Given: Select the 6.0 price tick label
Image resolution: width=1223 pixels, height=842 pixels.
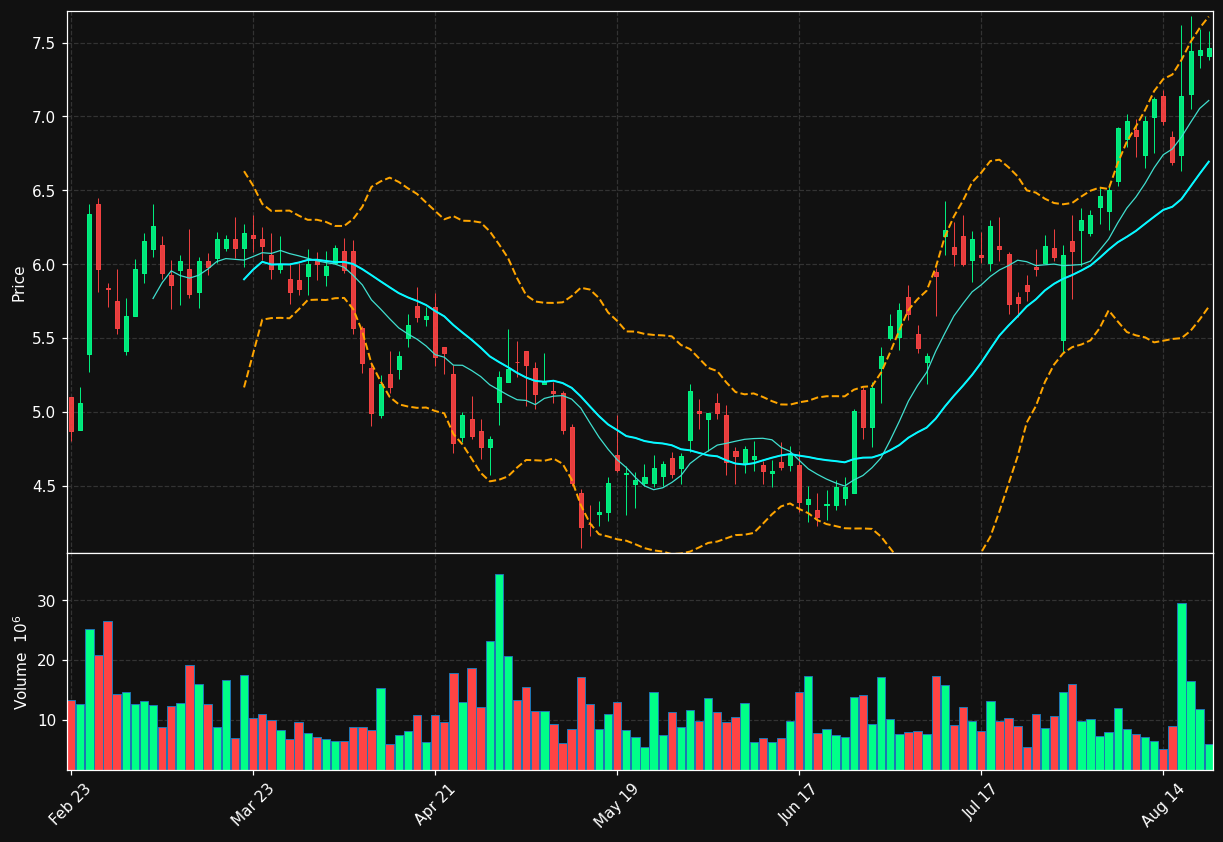Looking at the screenshot, I should tap(43, 265).
